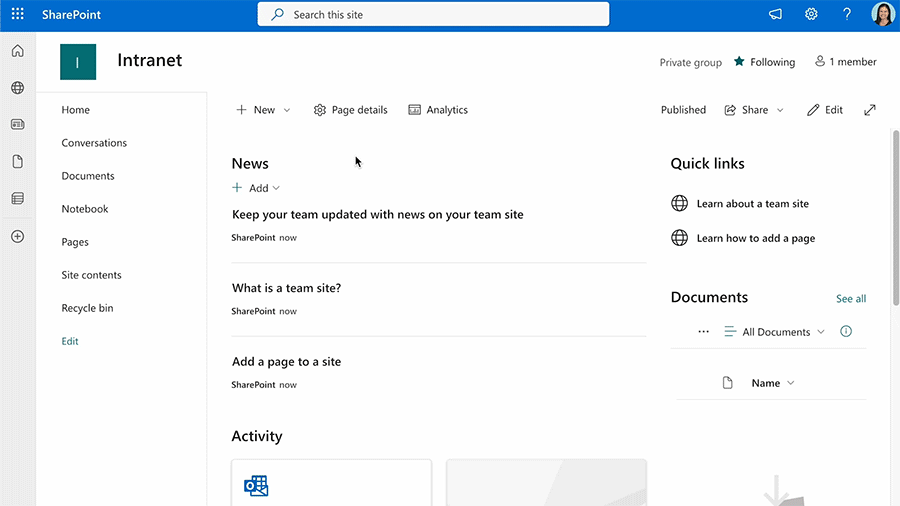This screenshot has height=506, width=900.
Task: Click the SharePoint brand label
Action: point(71,14)
